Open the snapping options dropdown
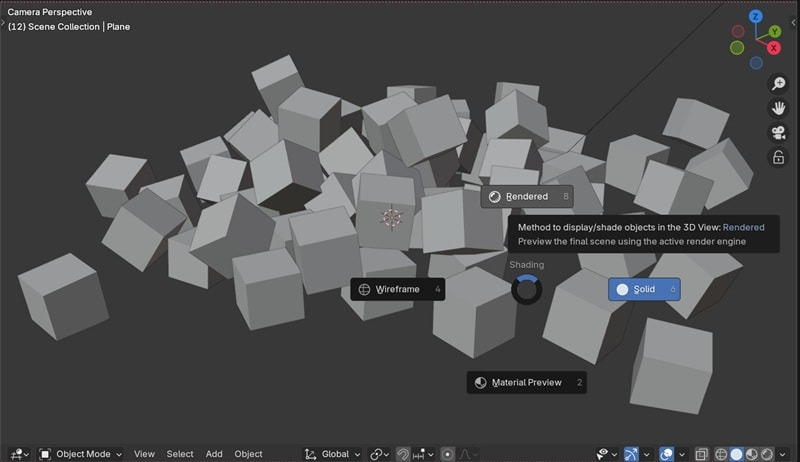 coord(423,454)
